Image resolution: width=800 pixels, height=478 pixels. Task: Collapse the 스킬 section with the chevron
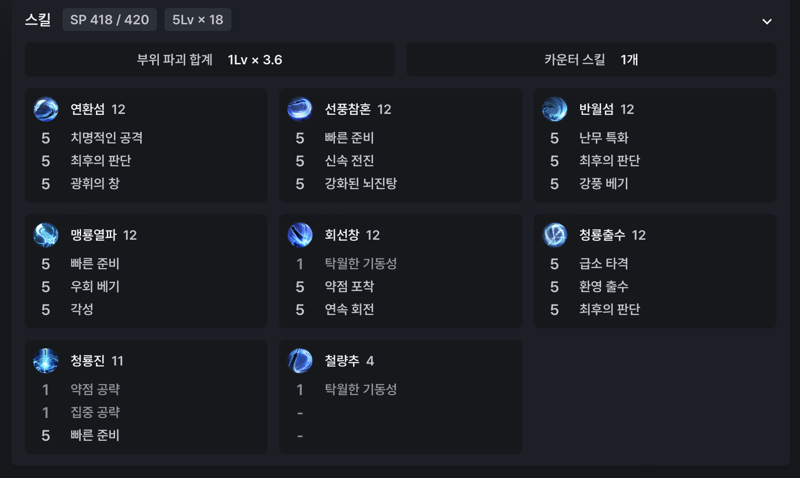coord(767,21)
